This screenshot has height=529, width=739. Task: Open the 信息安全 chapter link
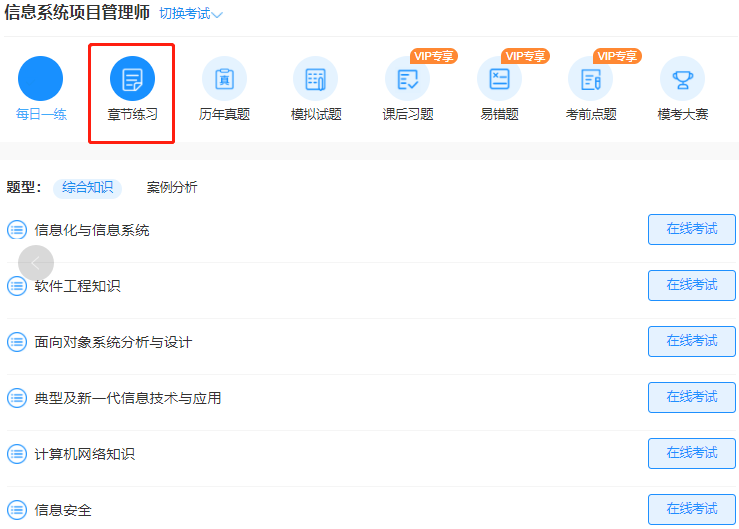[63, 510]
